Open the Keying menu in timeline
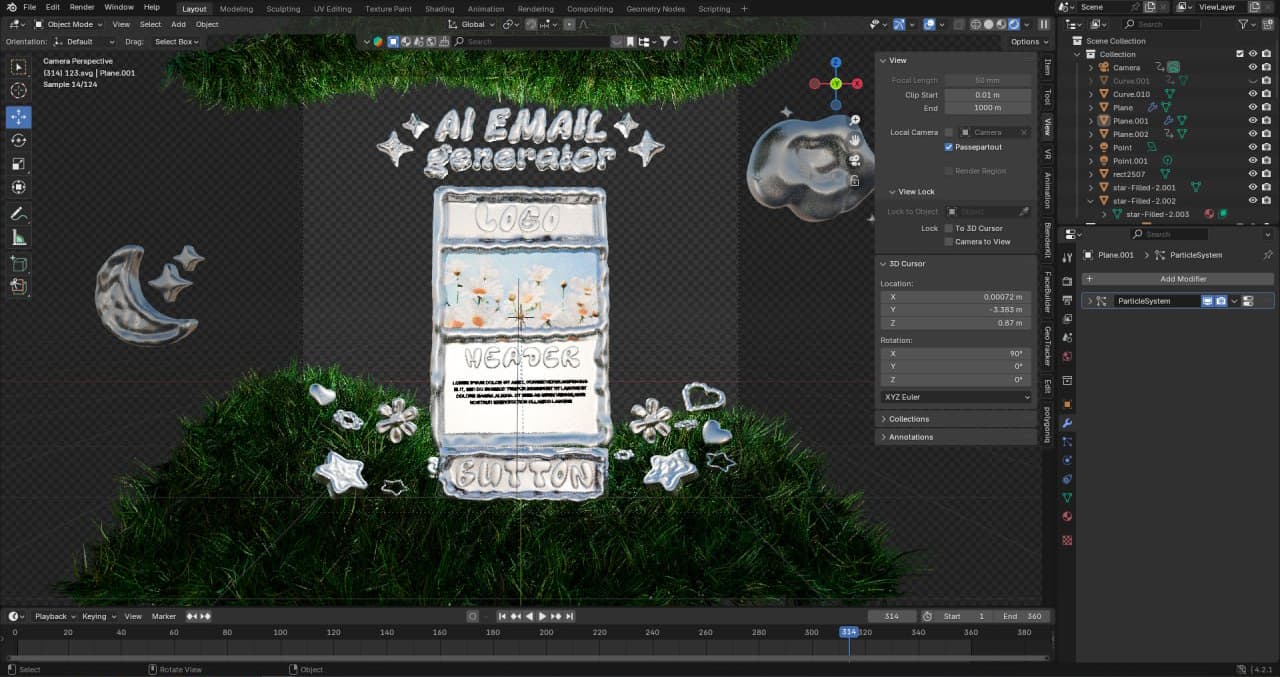The image size is (1280, 677). click(98, 616)
